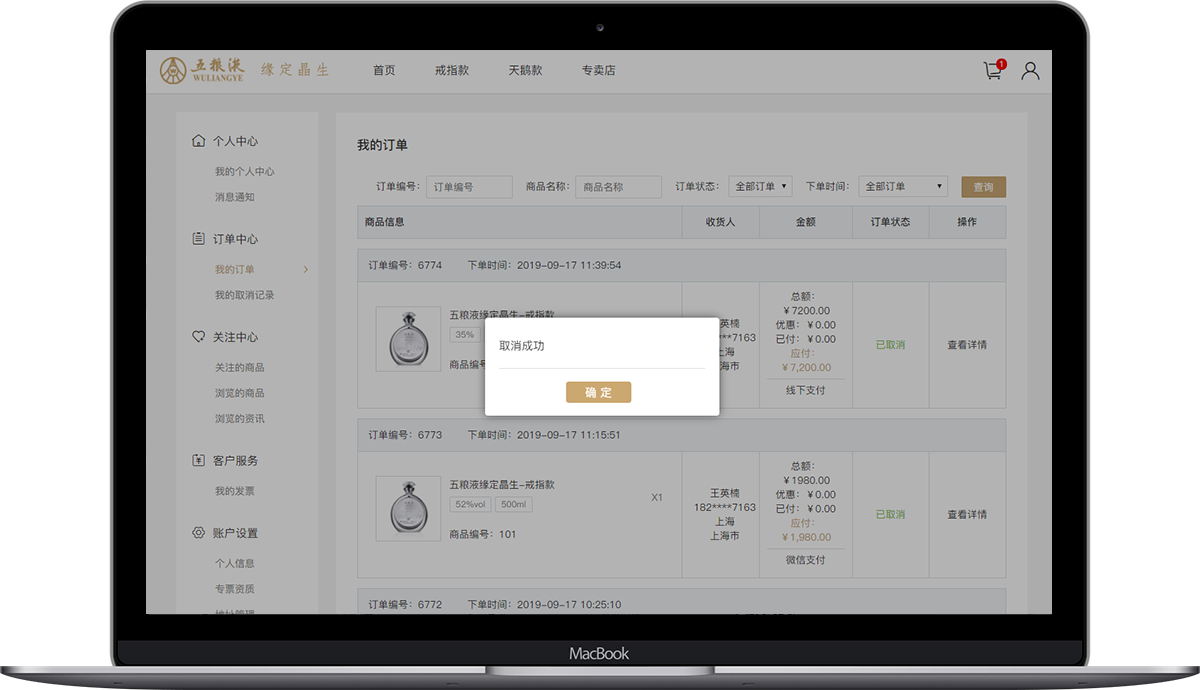Click the 确定 button in the dialog
Image resolution: width=1200 pixels, height=690 pixels.
[x=598, y=392]
